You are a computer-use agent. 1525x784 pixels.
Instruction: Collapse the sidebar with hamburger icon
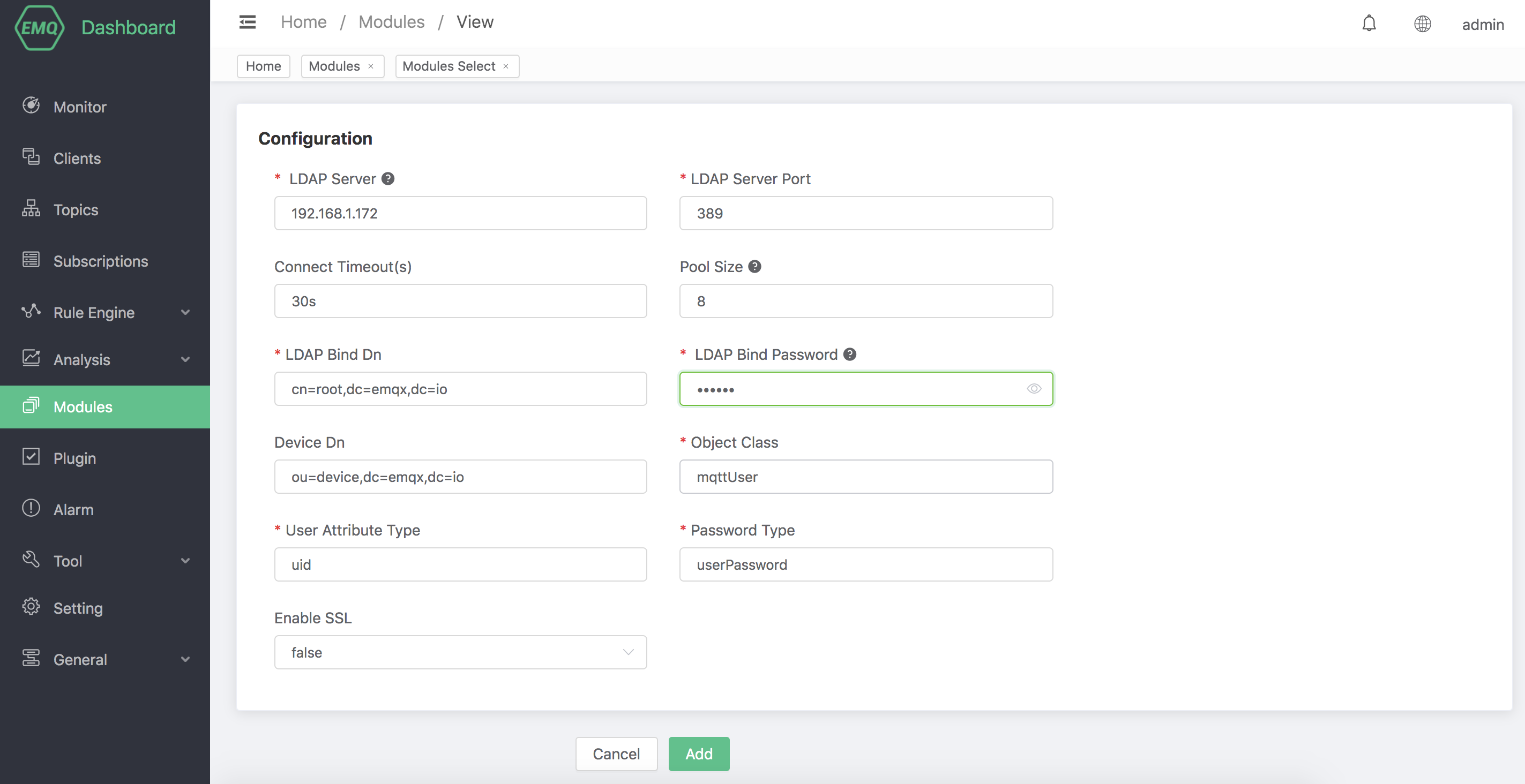pos(247,22)
